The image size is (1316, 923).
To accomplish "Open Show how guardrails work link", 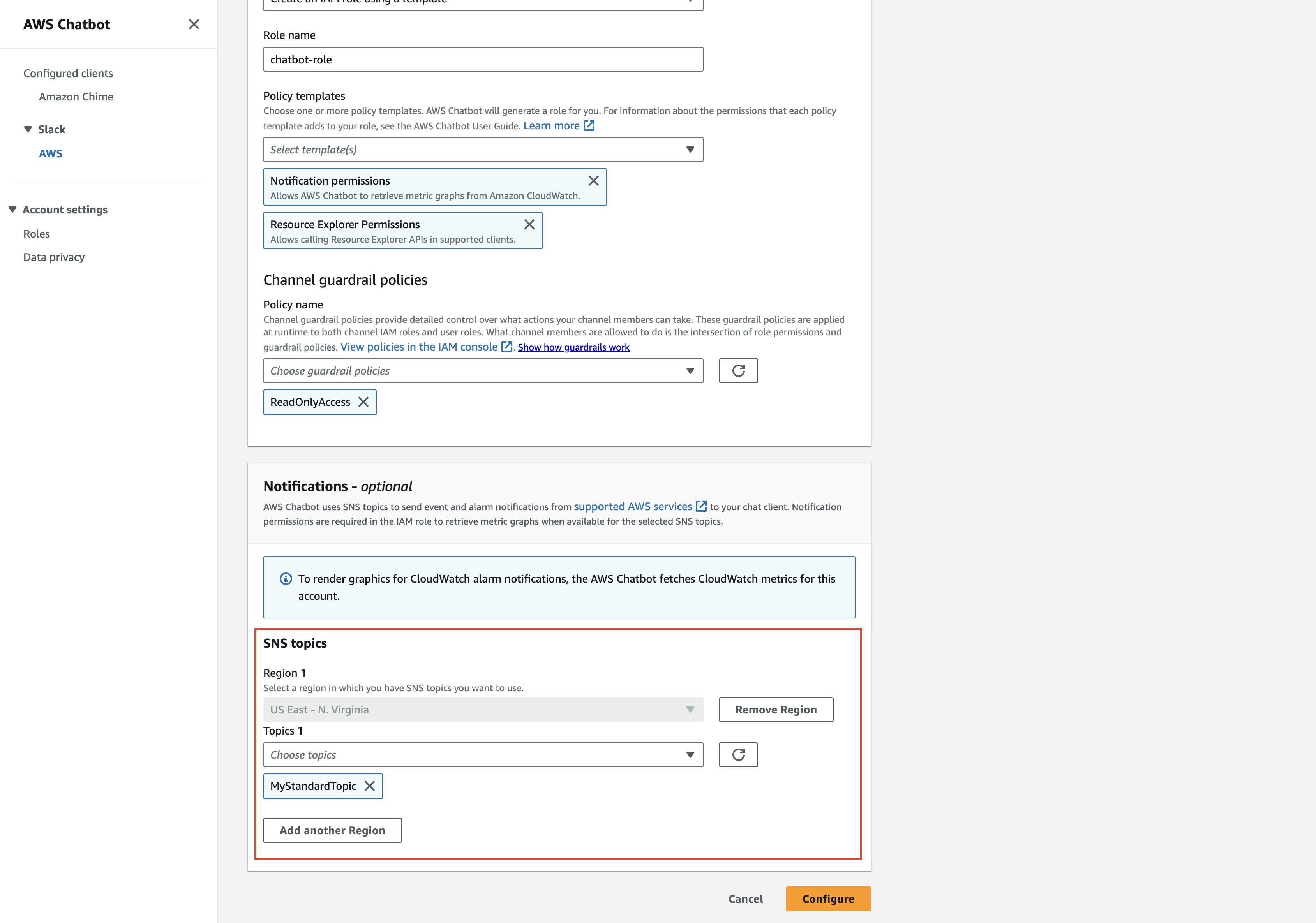I will pos(573,347).
